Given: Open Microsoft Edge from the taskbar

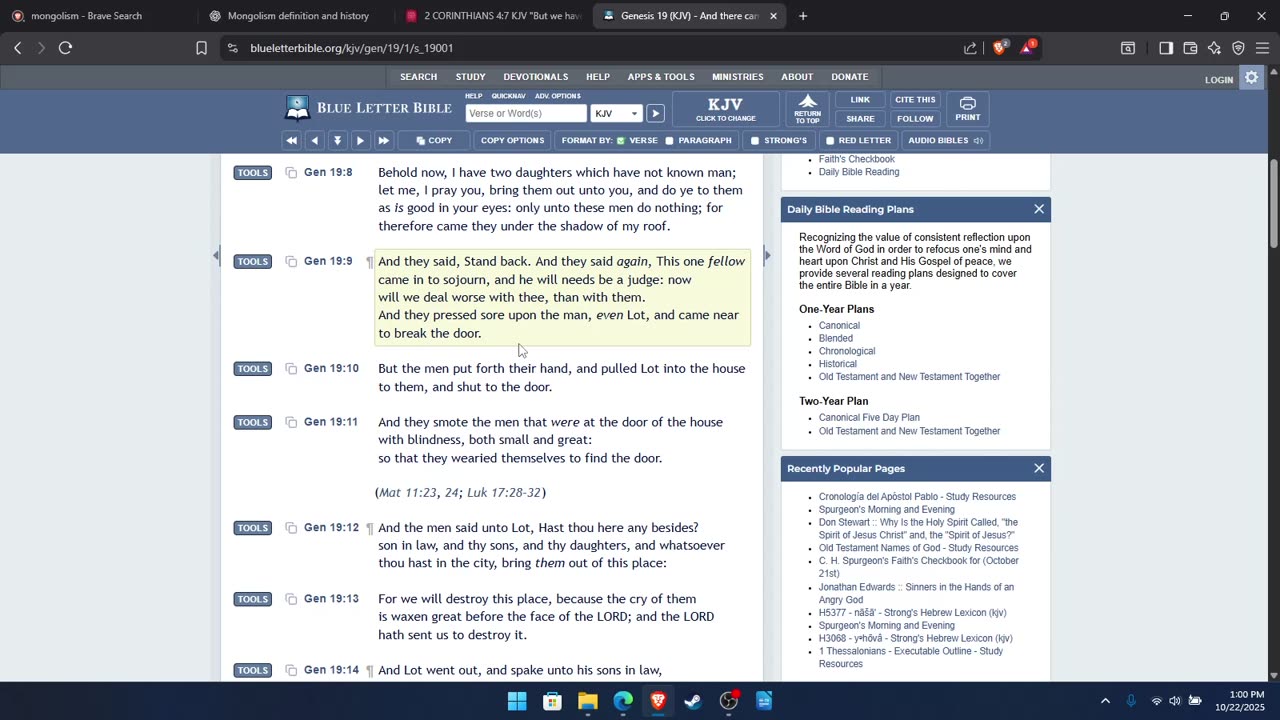Looking at the screenshot, I should [x=623, y=701].
